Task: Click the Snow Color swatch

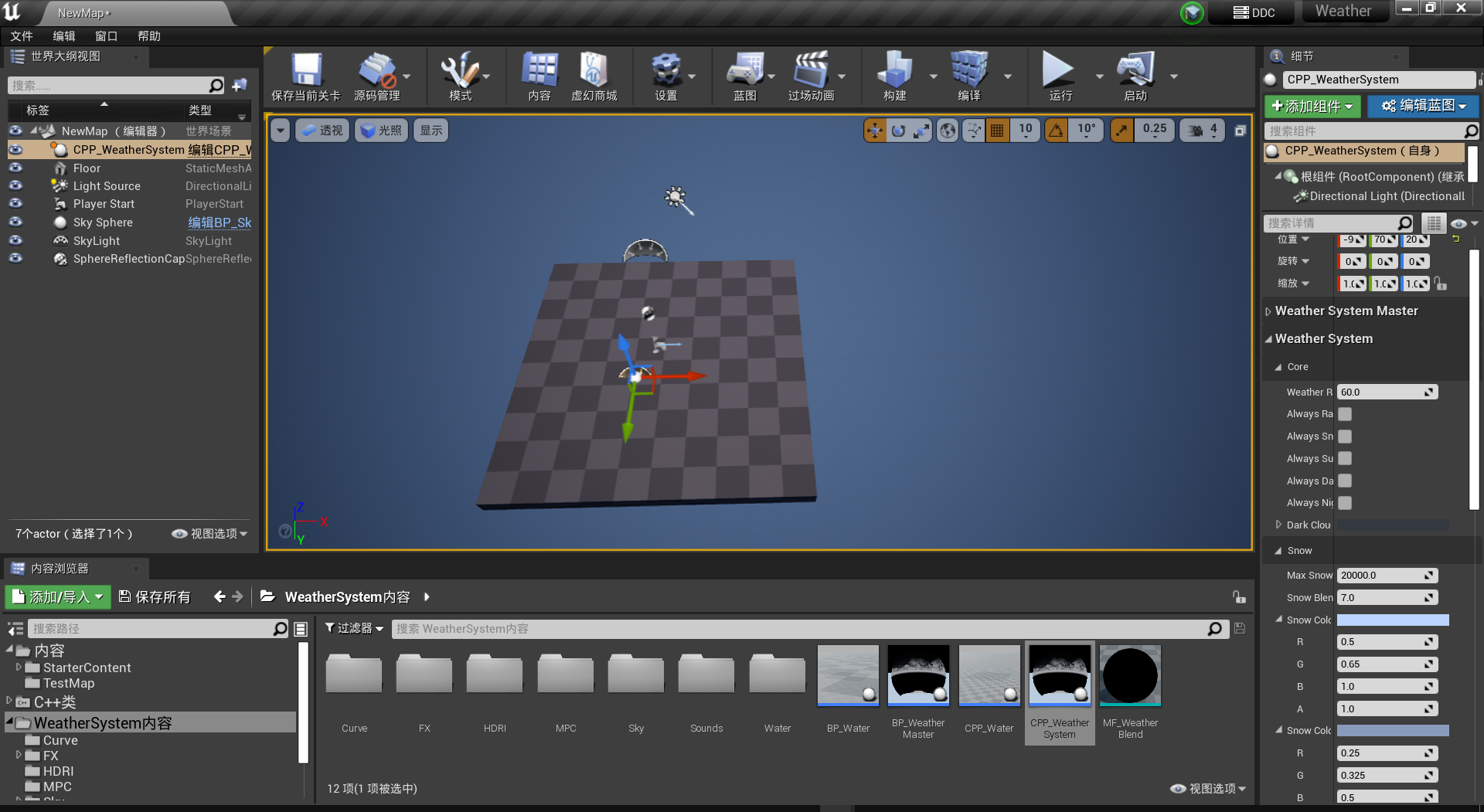Action: pyautogui.click(x=1391, y=620)
